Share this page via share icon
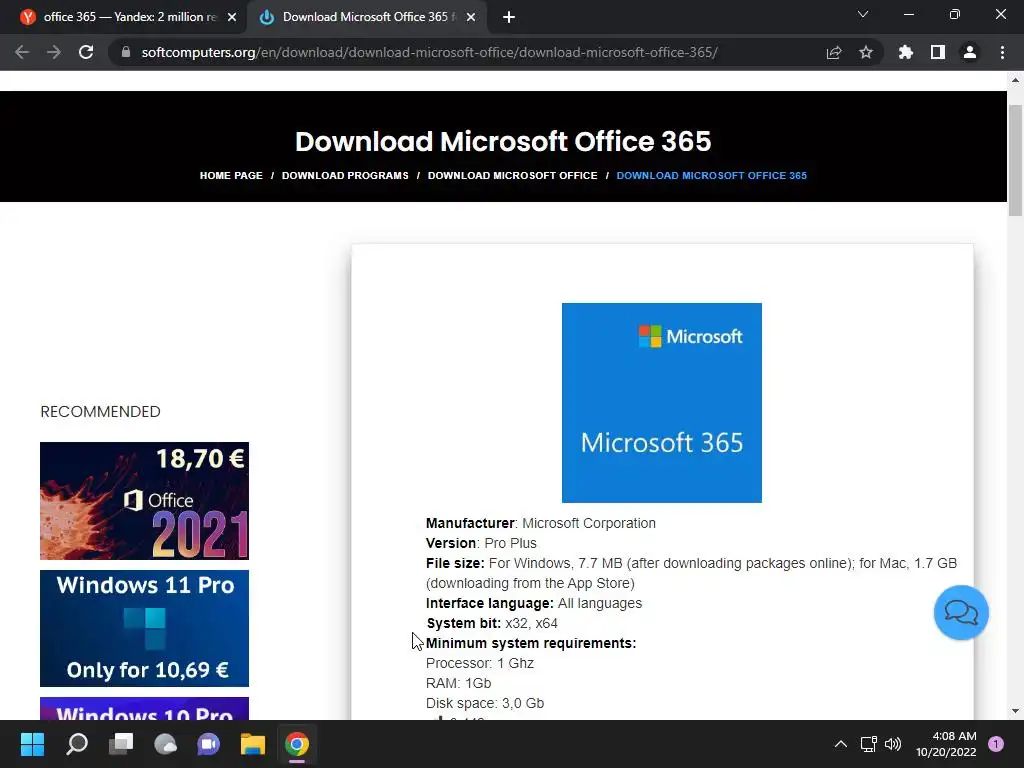Viewport: 1024px width, 768px height. tap(834, 52)
